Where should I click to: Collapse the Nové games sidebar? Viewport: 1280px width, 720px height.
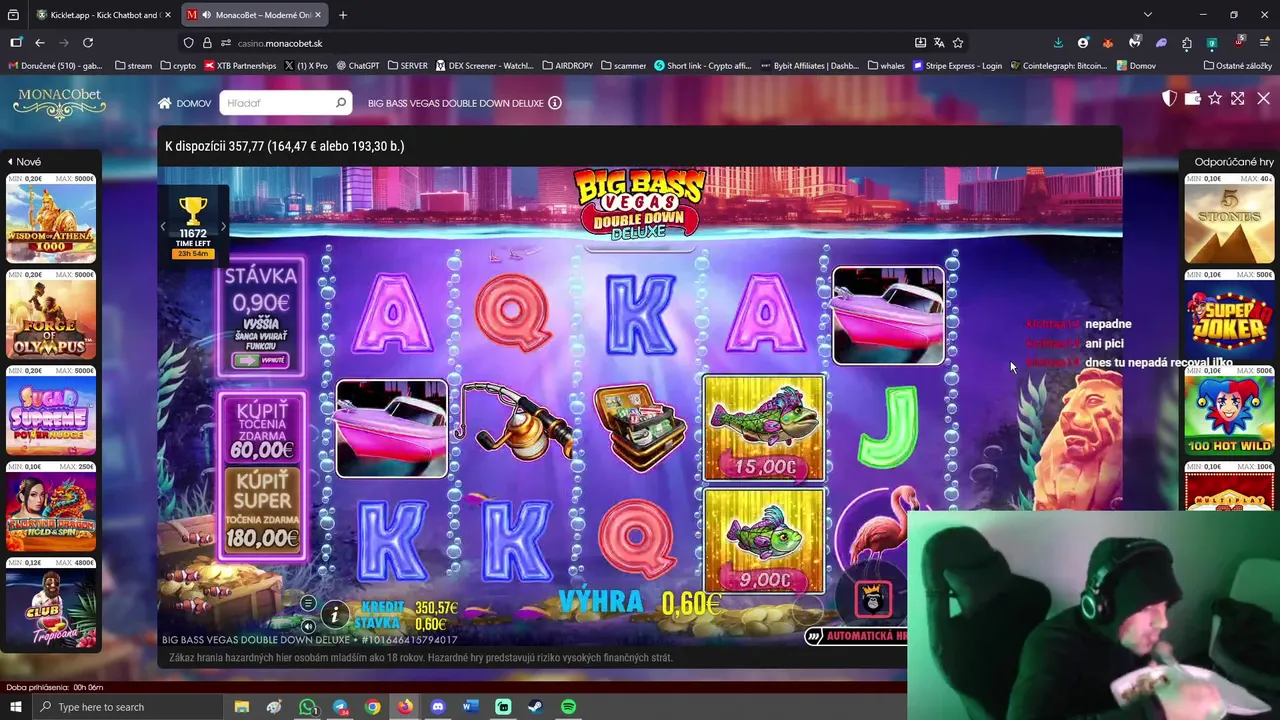pos(24,162)
